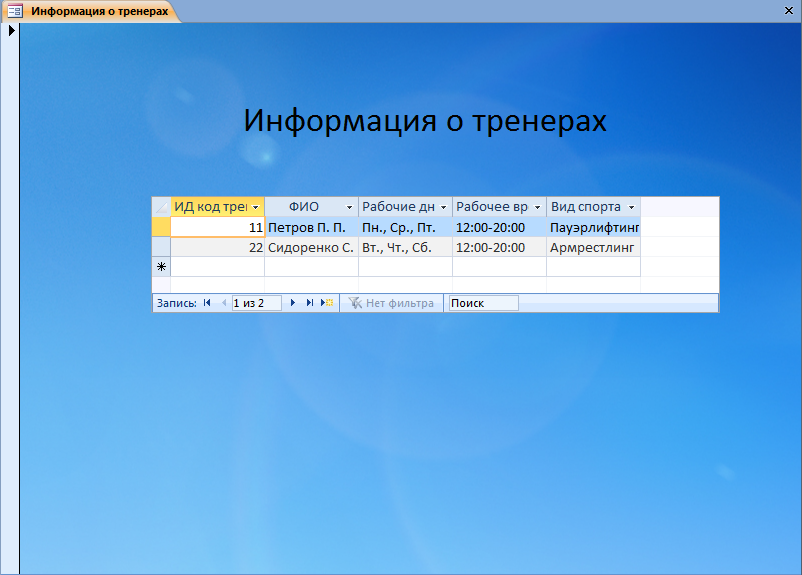Click the cell 'Вт., Чт., Сб.'
The height and width of the screenshot is (575, 802).
coord(406,248)
